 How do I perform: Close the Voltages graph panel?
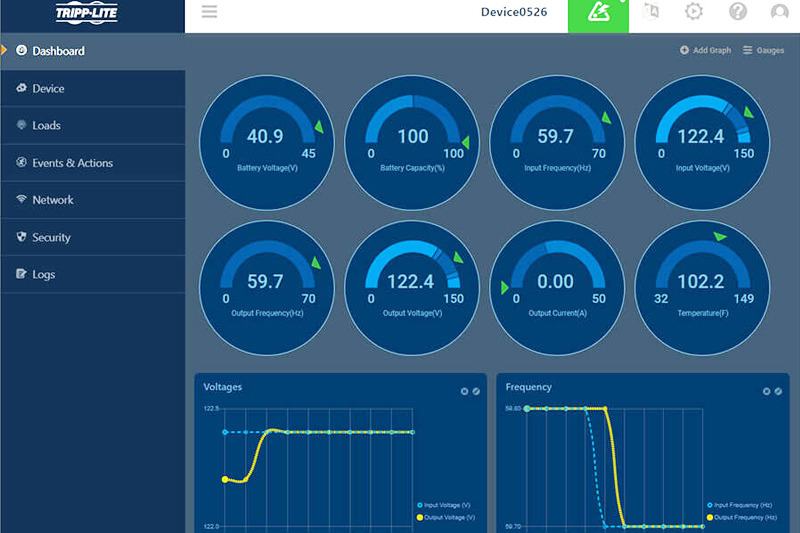pyautogui.click(x=464, y=391)
